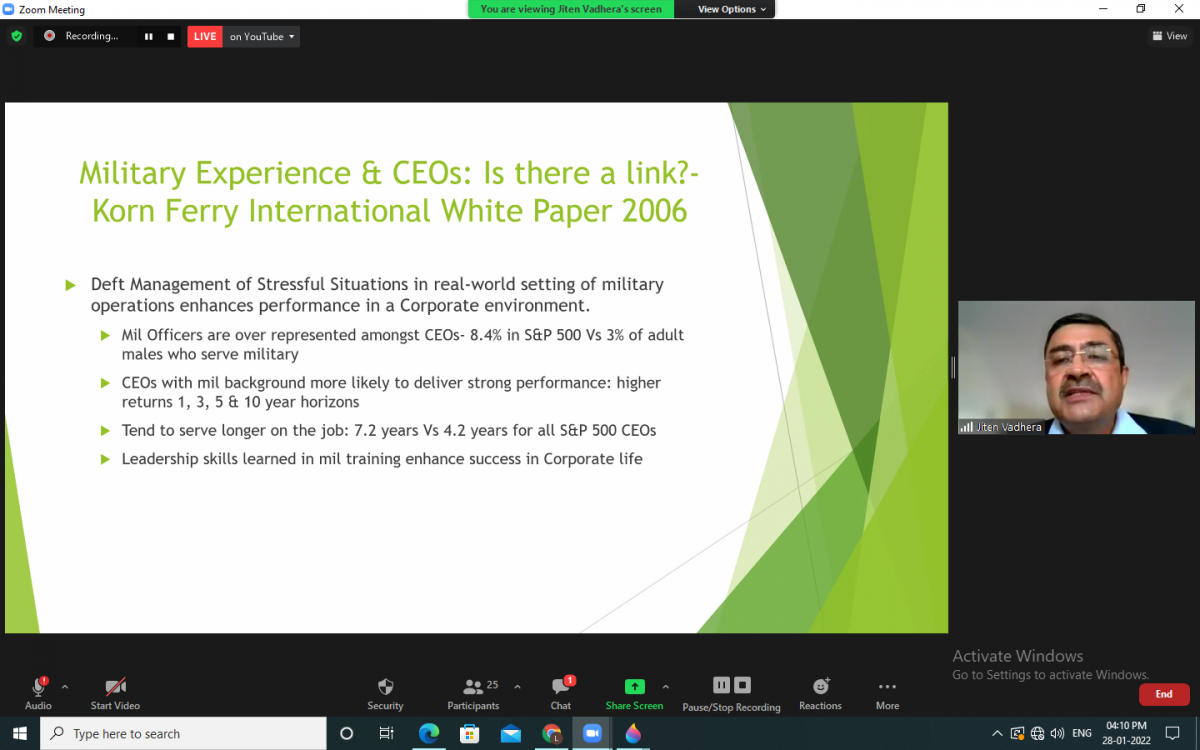The height and width of the screenshot is (750, 1200).
Task: Click bullet 'Mil Officers are over represented'
Action: click(402, 344)
